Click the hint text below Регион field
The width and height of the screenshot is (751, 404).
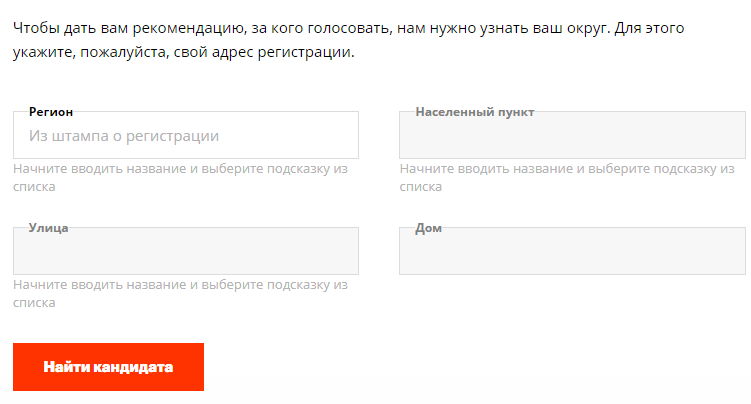click(180, 169)
